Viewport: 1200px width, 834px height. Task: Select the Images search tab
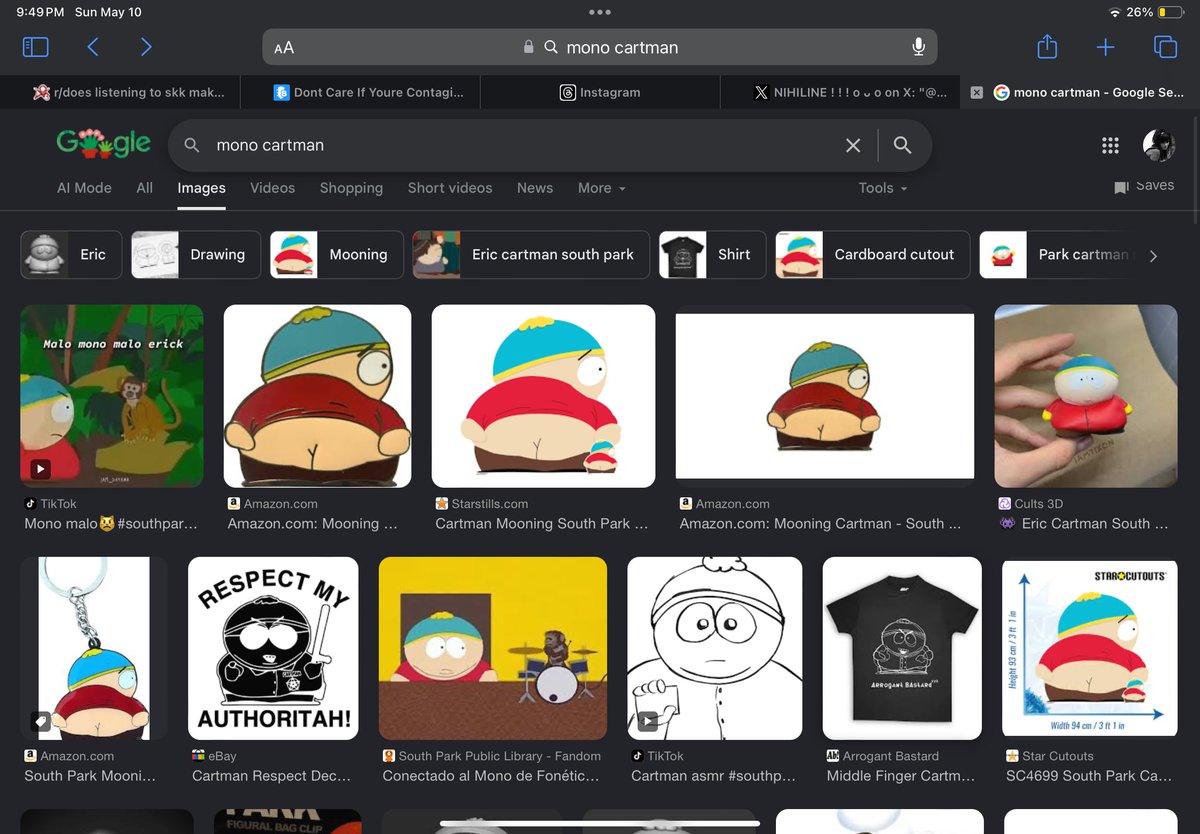[x=201, y=188]
